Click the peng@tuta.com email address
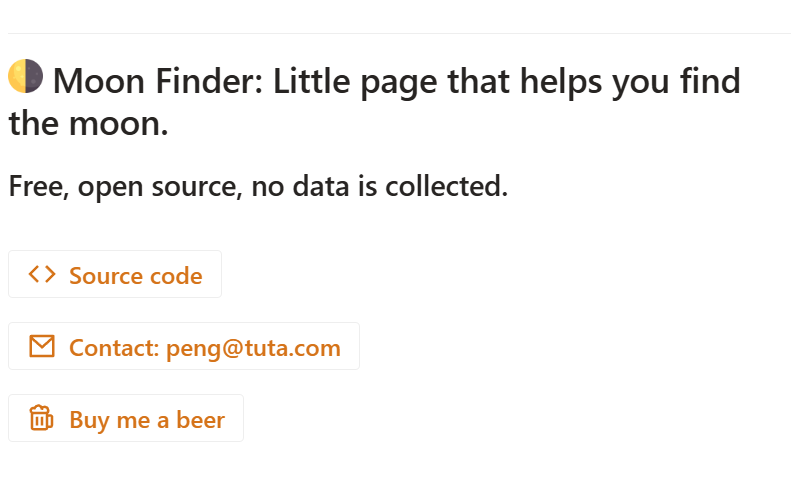This screenshot has height=480, width=793. 253,348
